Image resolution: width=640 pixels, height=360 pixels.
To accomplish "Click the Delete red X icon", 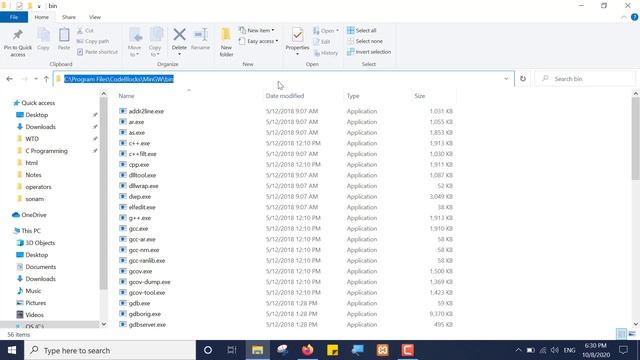I will click(x=179, y=35).
